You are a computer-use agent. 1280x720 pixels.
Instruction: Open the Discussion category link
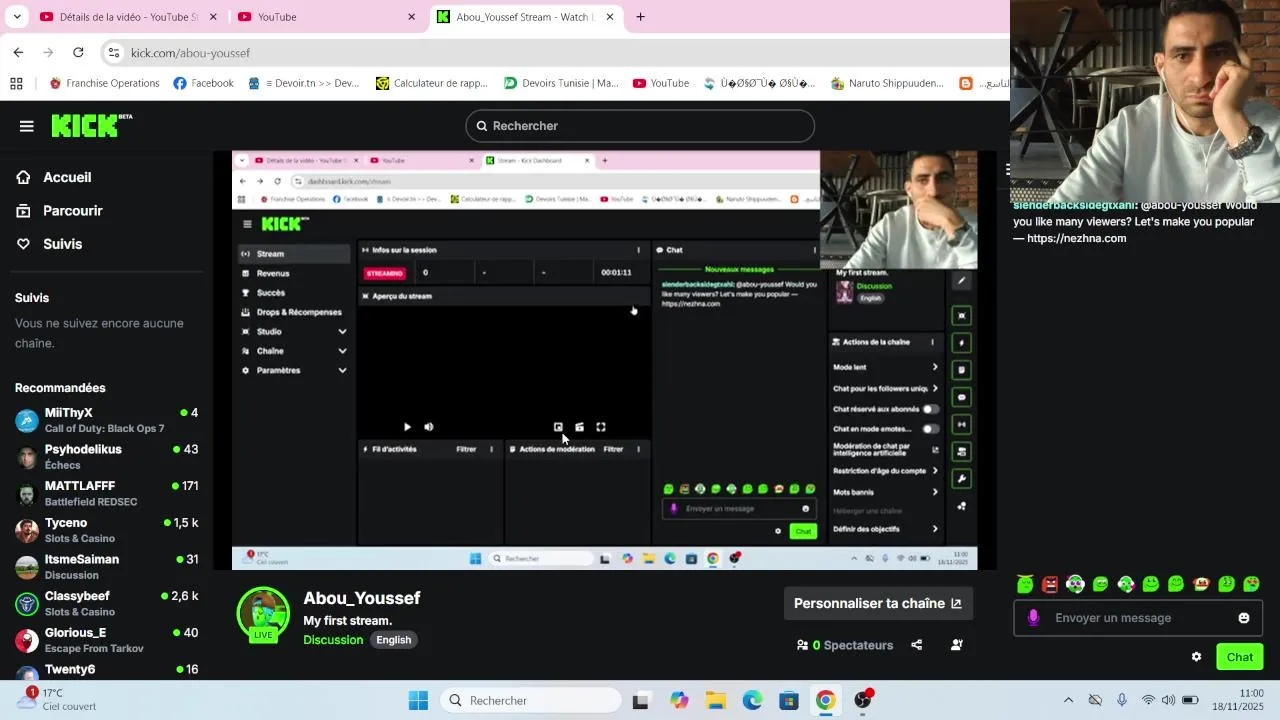[333, 640]
